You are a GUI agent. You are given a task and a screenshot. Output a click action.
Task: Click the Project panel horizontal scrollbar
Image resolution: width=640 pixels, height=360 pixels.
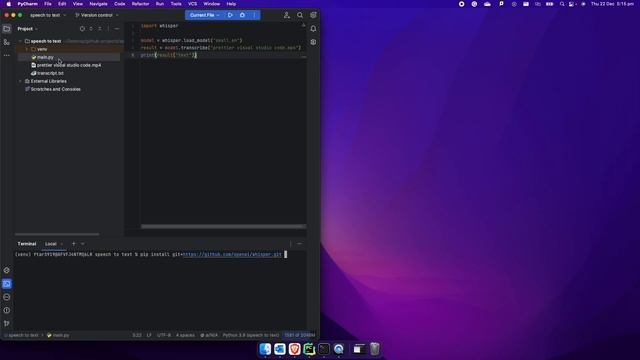tap(57, 234)
